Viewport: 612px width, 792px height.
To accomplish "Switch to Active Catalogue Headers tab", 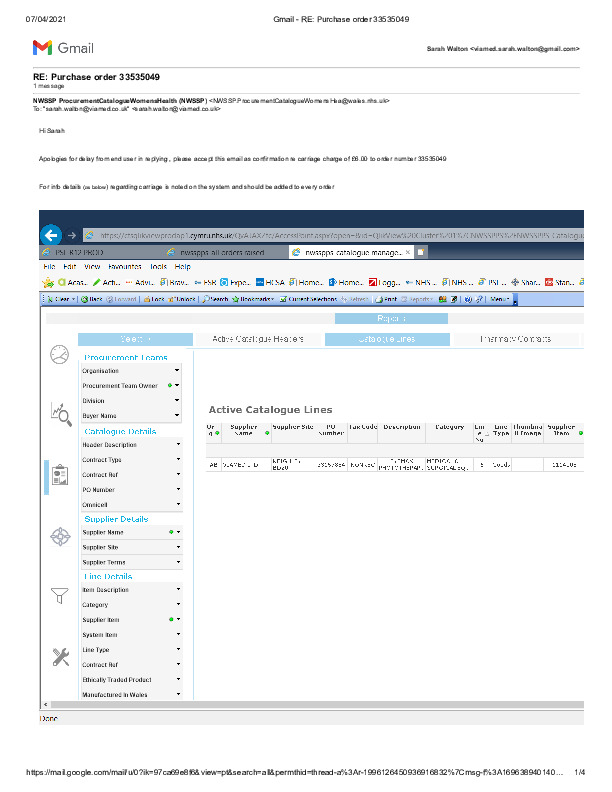I will click(x=258, y=339).
